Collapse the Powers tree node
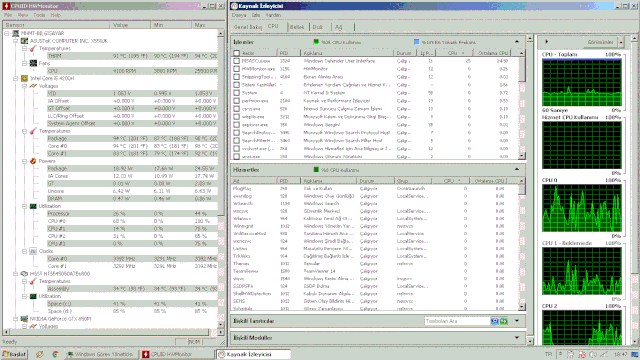This screenshot has height=360, width=640. [24, 161]
